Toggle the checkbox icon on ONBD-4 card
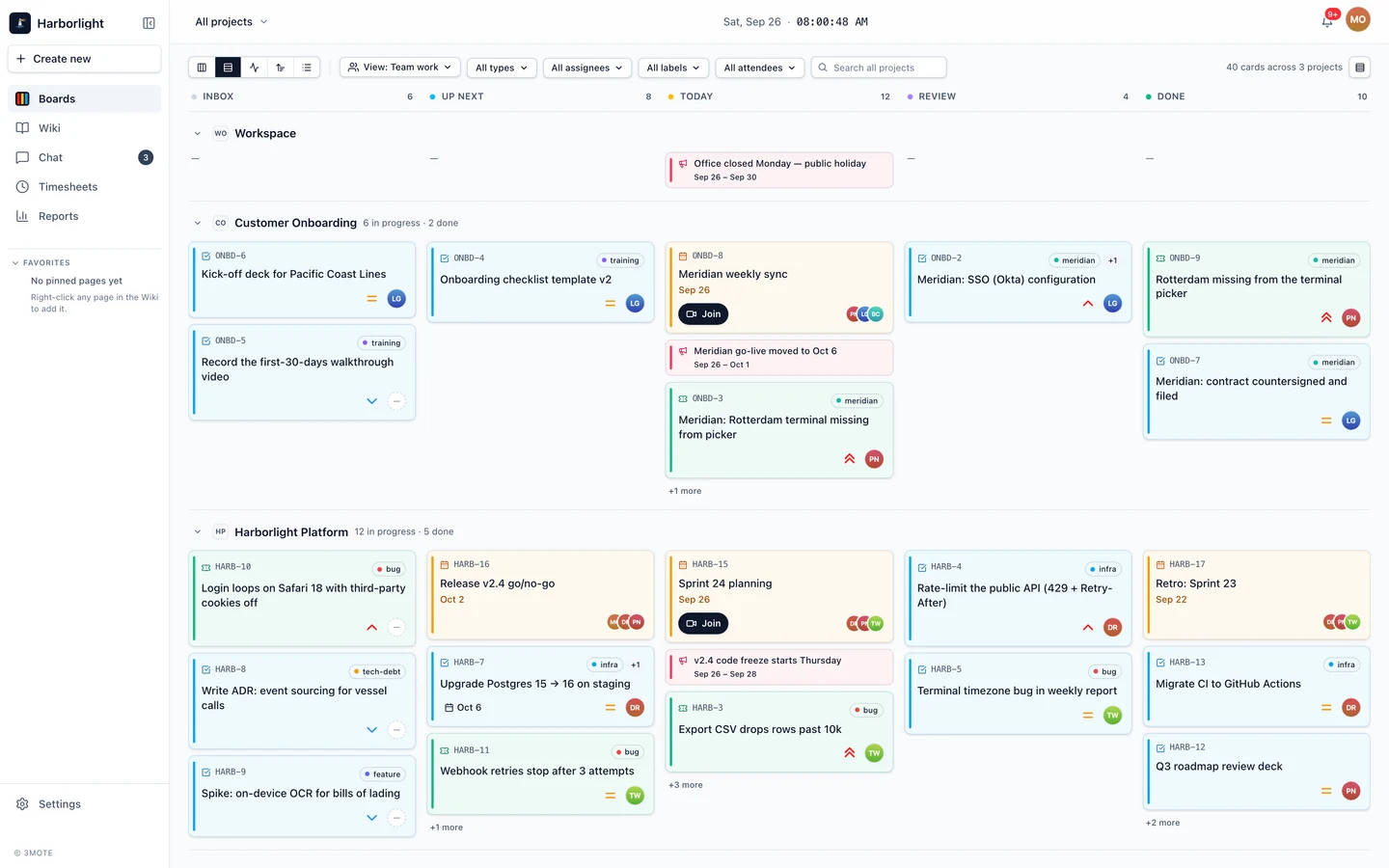This screenshot has width=1389, height=868. coord(445,258)
